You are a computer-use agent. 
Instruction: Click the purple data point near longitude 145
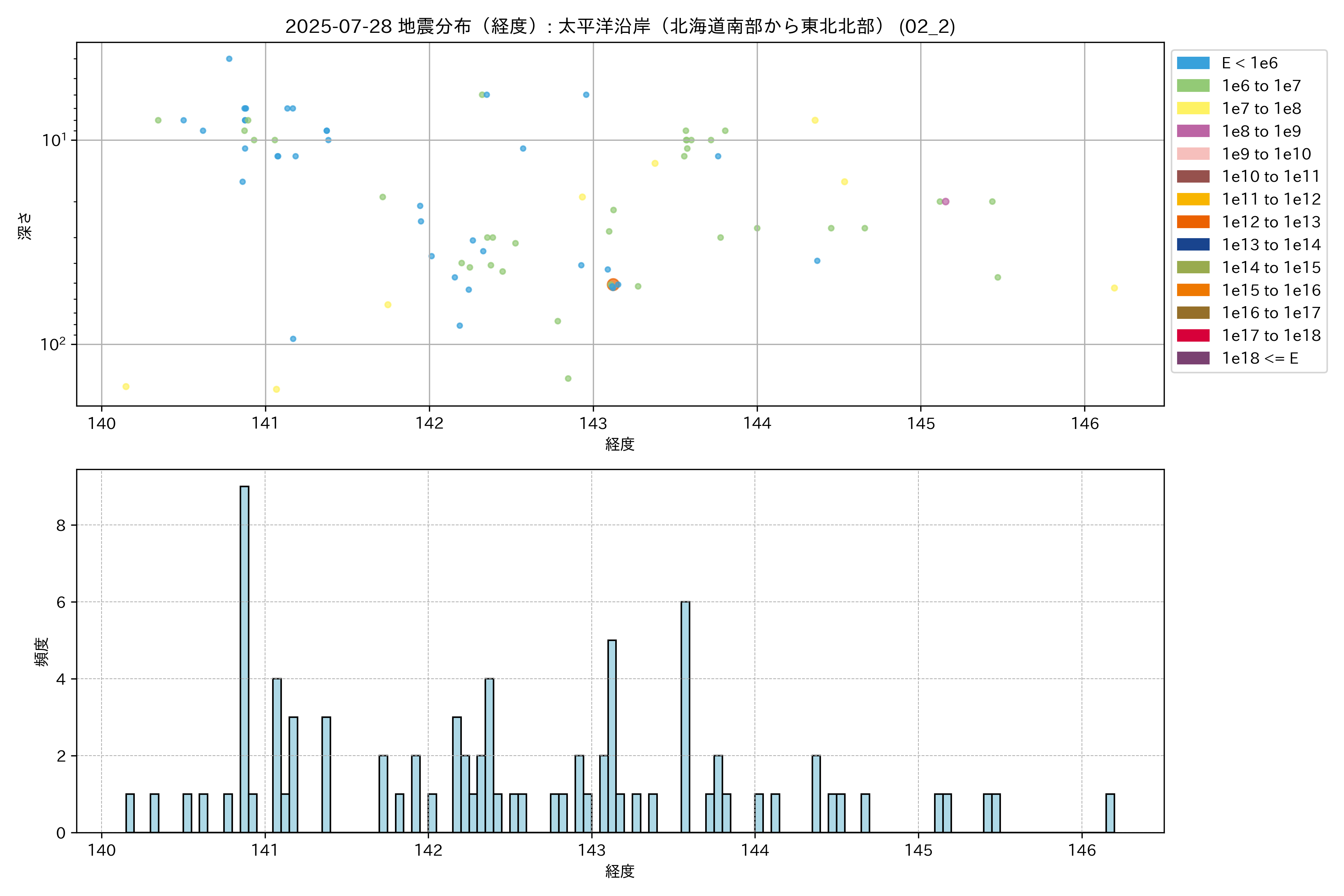pyautogui.click(x=945, y=202)
